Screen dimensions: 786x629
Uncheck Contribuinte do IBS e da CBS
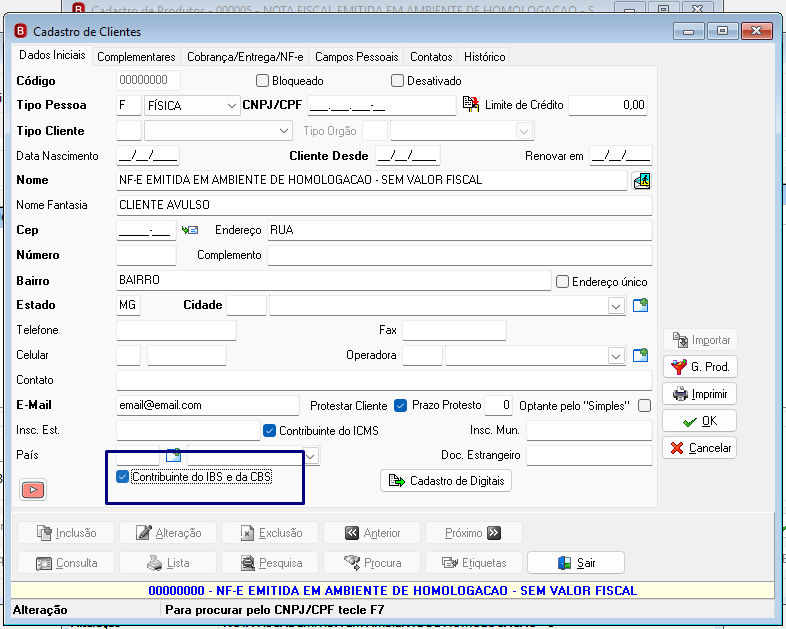click(x=122, y=477)
